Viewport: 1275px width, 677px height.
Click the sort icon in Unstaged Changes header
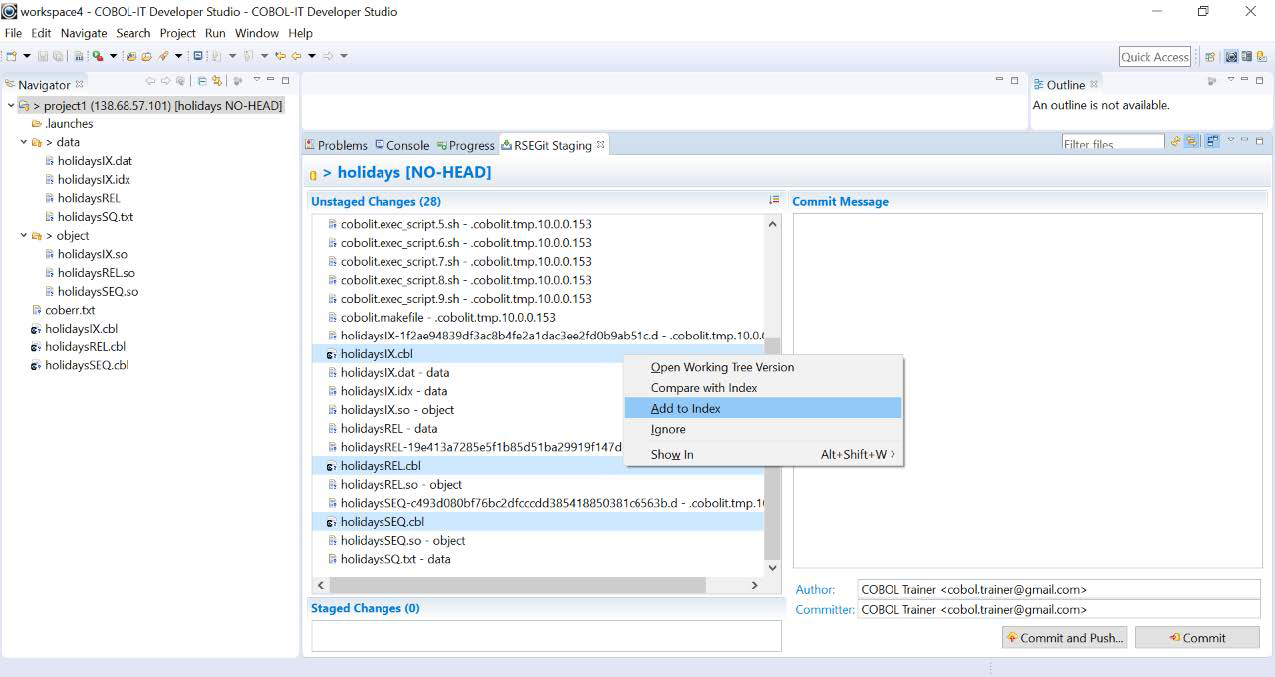point(773,201)
